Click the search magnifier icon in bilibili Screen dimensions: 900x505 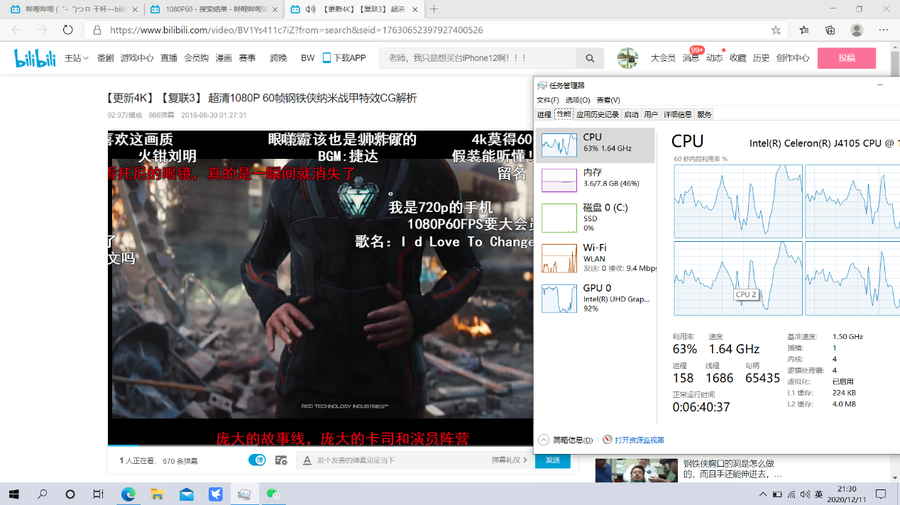click(x=590, y=58)
